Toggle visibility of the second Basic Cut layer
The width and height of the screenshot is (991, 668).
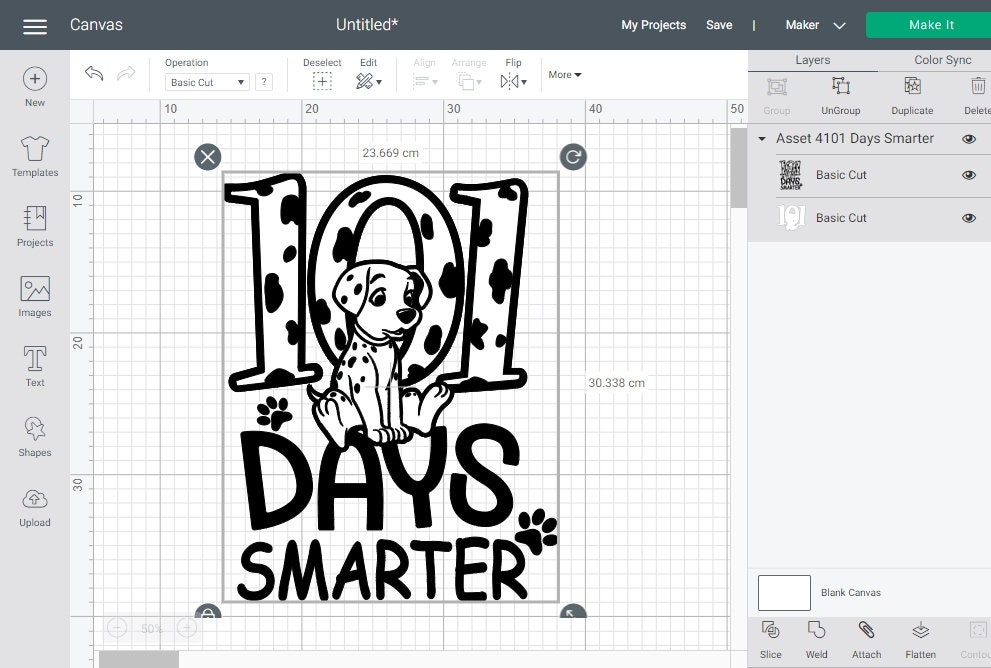coord(967,217)
